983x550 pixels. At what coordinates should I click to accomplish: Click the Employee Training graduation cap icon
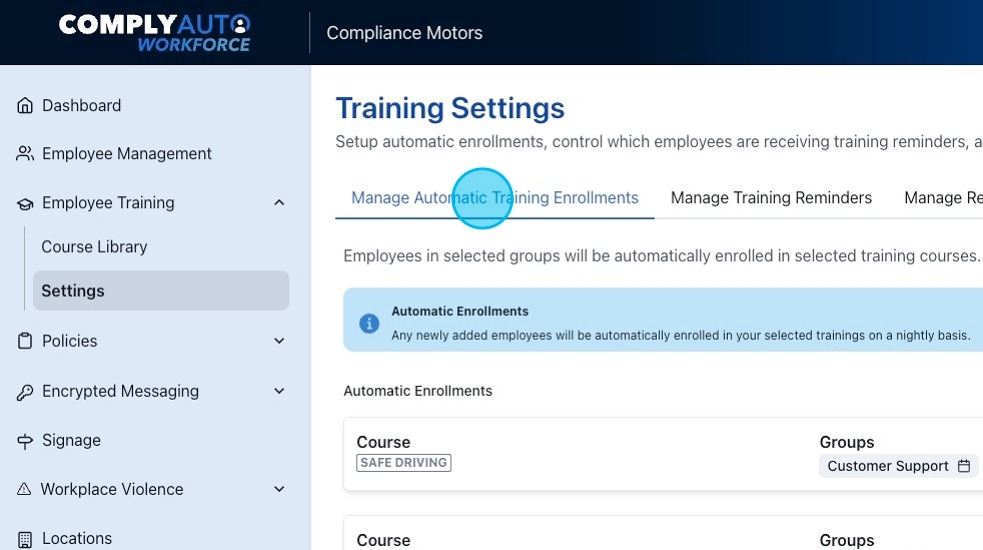(25, 203)
